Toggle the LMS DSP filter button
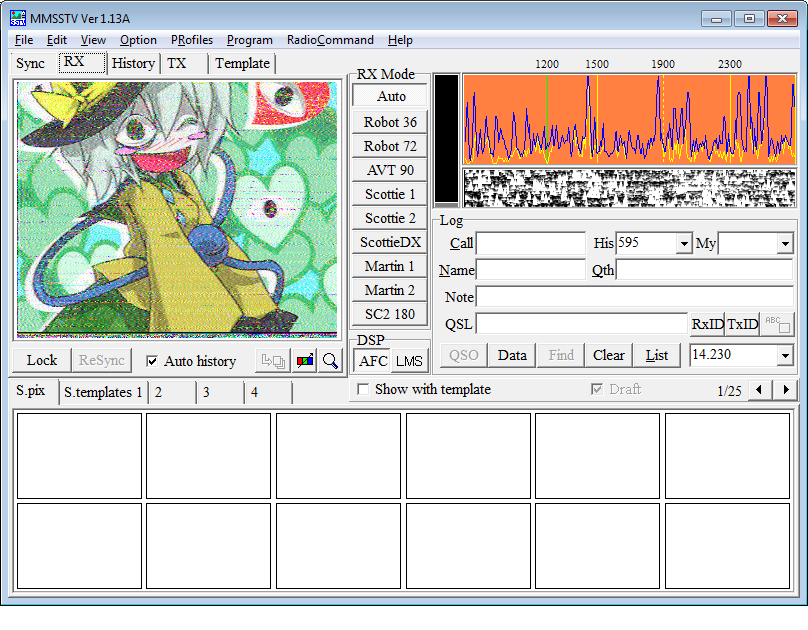The width and height of the screenshot is (808, 630). tap(410, 361)
